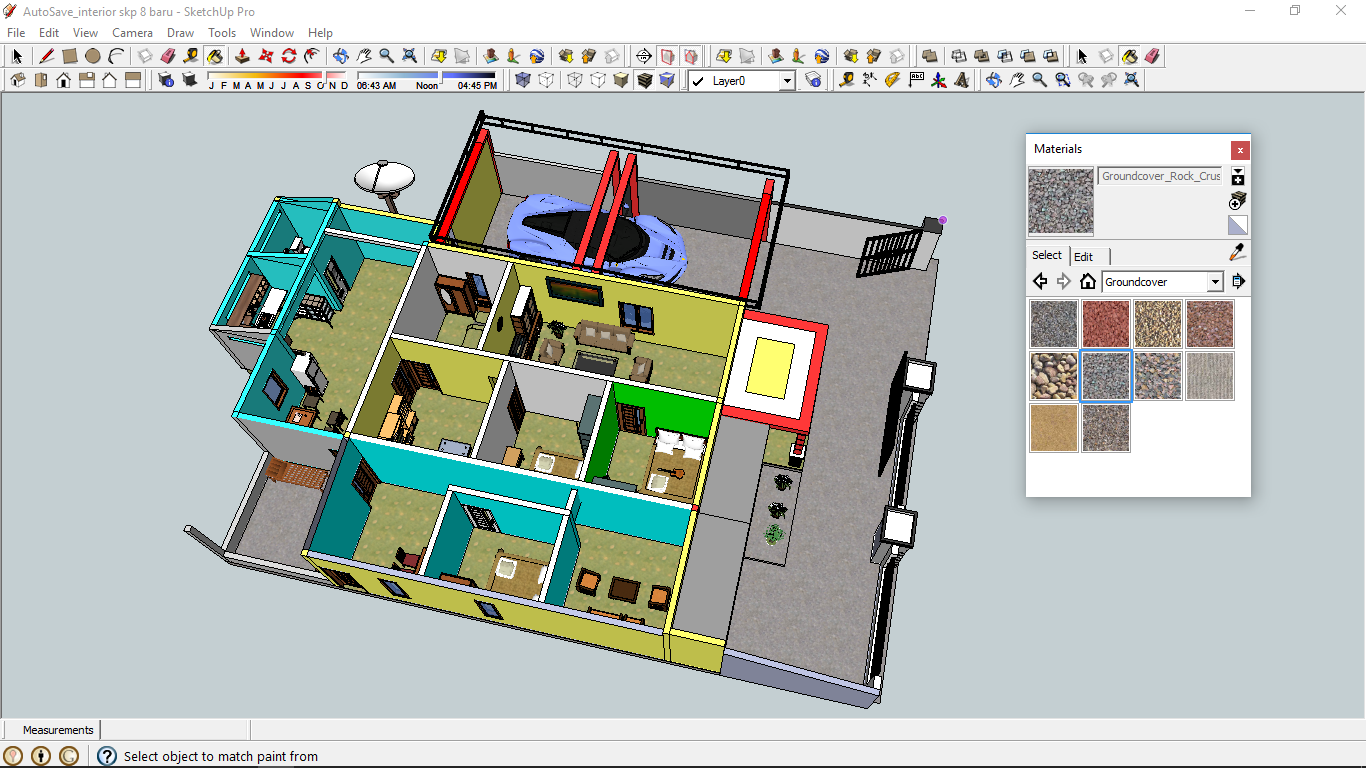
Task: Select the Trim solid tool
Action: click(x=1027, y=56)
